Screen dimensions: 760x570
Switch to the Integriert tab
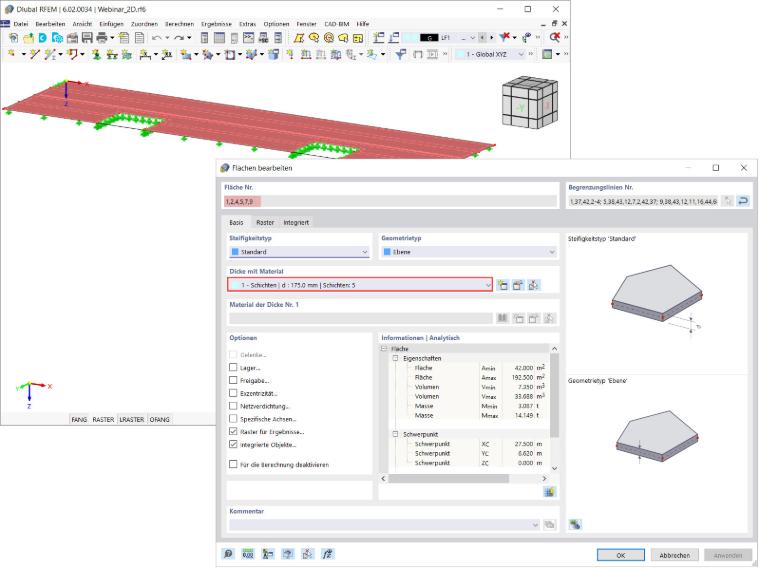296,222
